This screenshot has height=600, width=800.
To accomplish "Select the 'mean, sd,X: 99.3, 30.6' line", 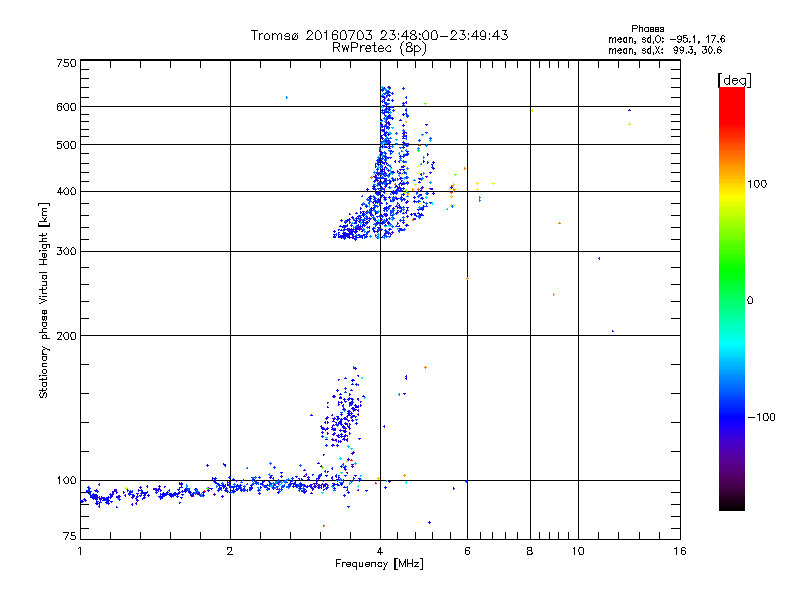I will tap(665, 50).
